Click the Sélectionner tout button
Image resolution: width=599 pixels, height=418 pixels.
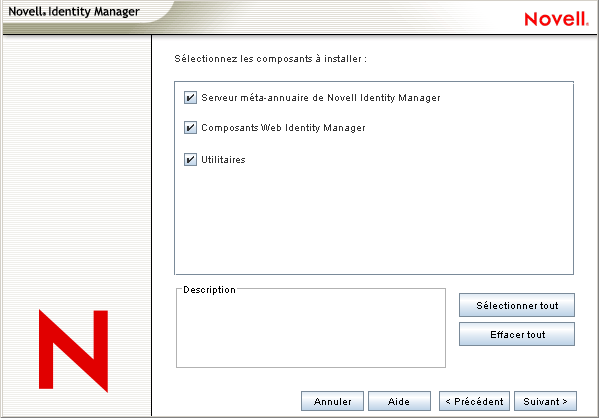tap(516, 305)
